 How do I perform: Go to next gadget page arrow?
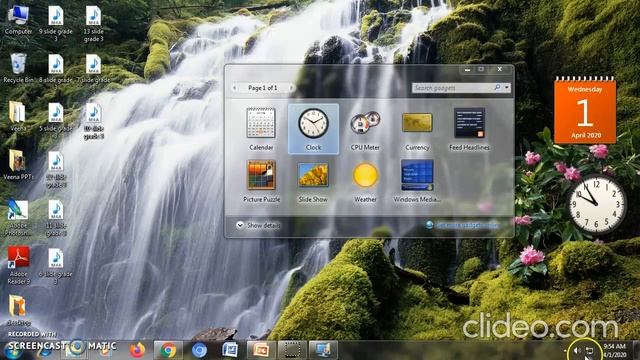[x=291, y=88]
